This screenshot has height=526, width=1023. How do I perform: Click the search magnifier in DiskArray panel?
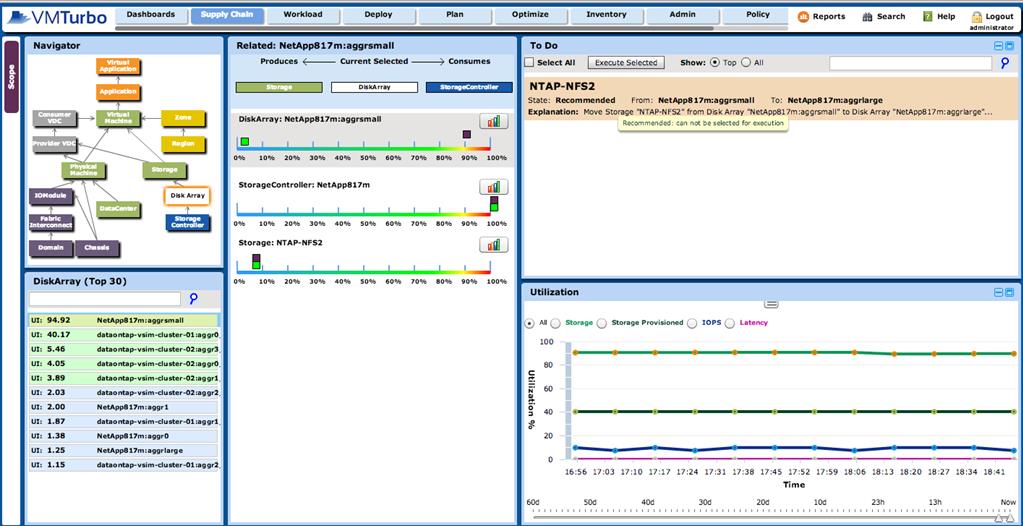(x=193, y=299)
